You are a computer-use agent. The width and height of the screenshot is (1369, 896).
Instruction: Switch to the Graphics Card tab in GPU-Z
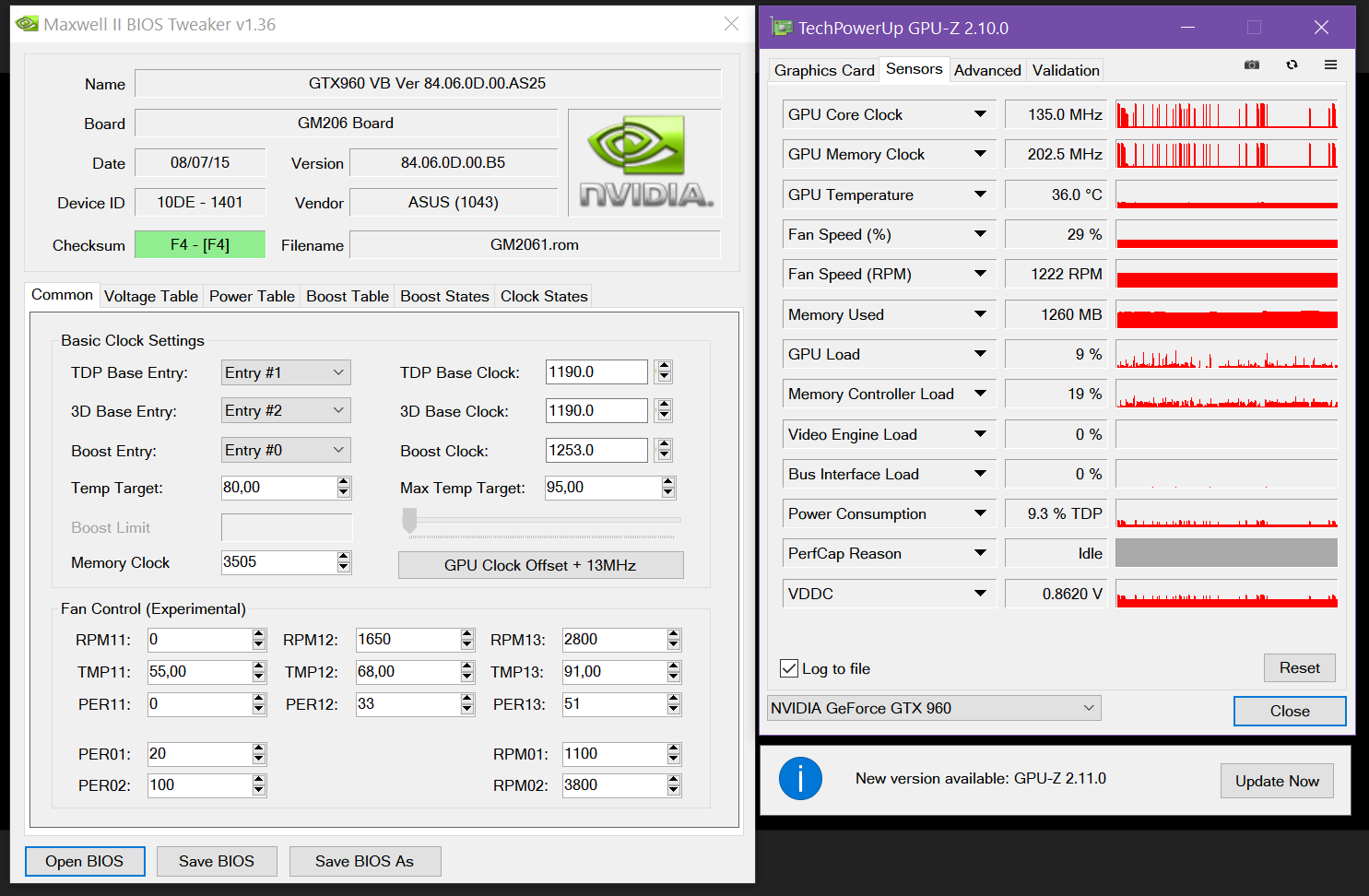pos(824,70)
